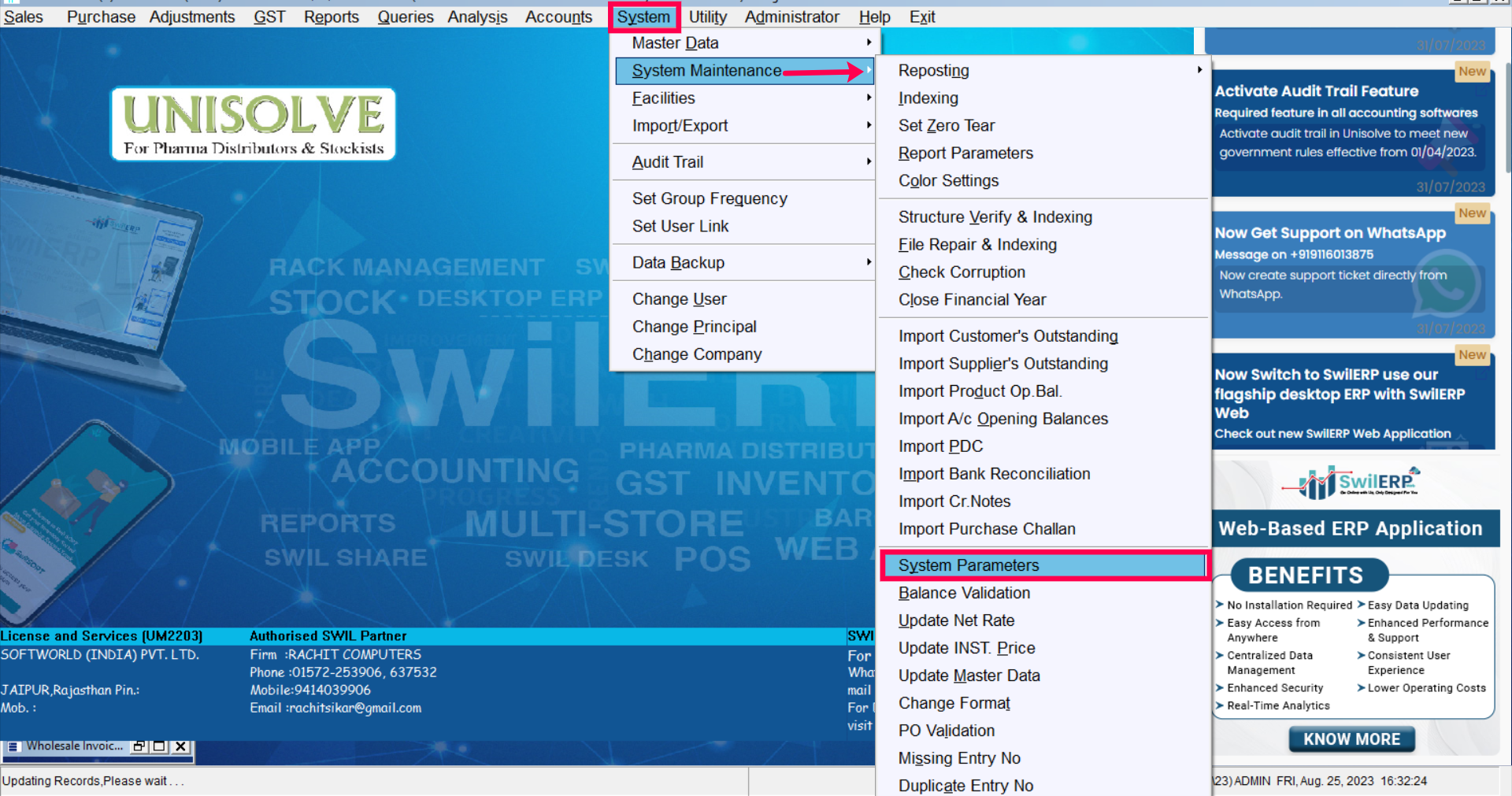Choose Import Cr.Notes
This screenshot has height=796, width=1512.
pos(1044,501)
